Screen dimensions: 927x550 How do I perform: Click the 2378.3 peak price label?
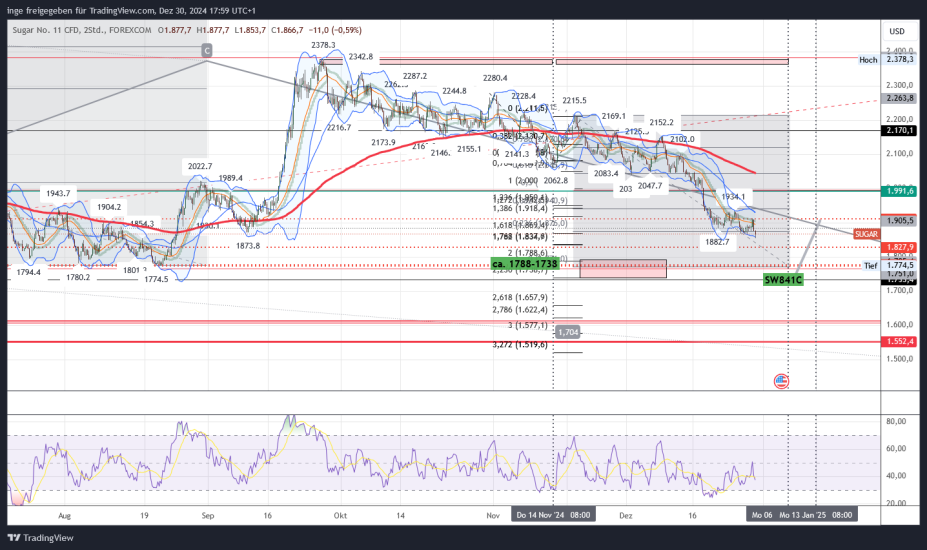[x=323, y=45]
